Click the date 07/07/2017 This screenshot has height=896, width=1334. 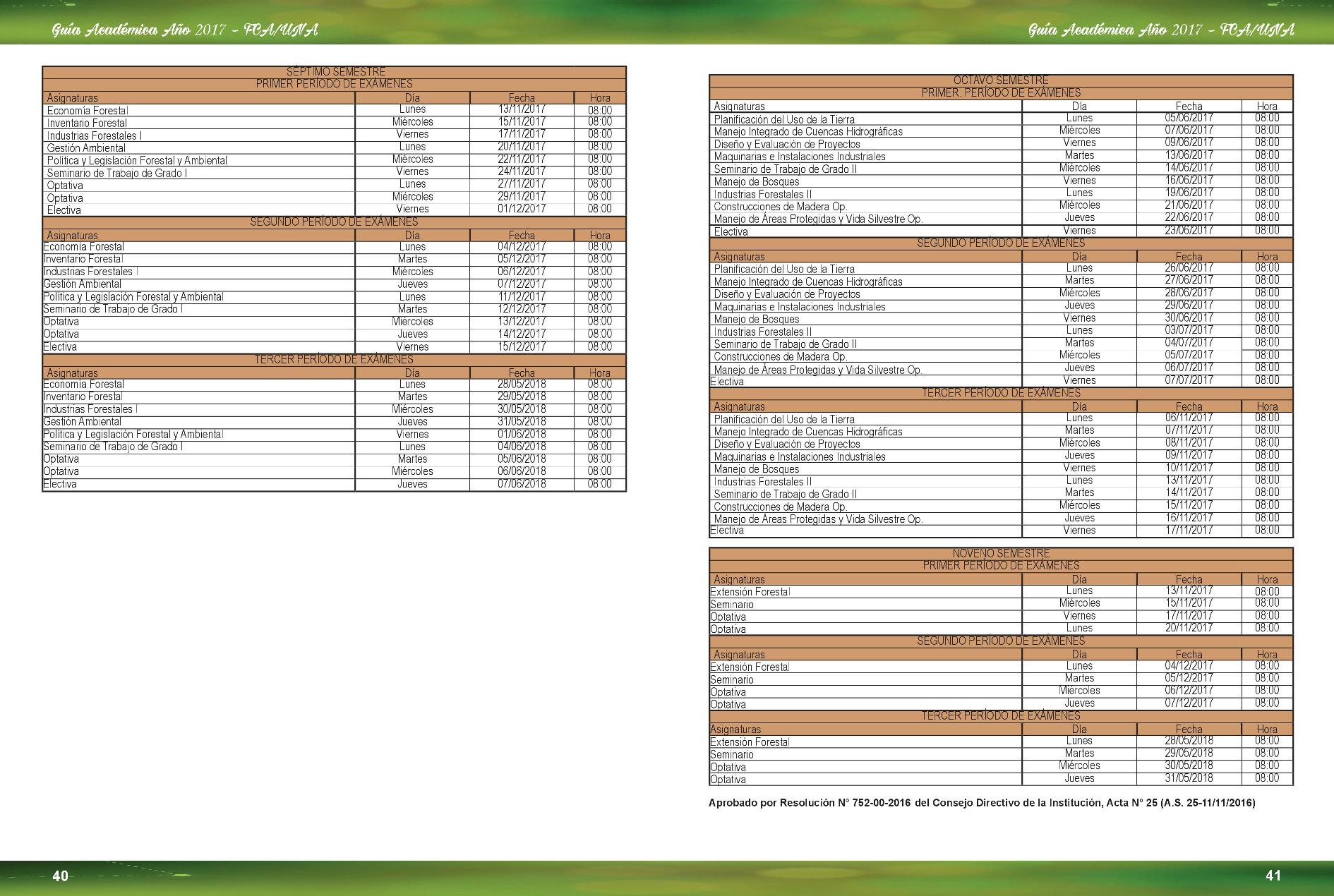(x=1189, y=380)
